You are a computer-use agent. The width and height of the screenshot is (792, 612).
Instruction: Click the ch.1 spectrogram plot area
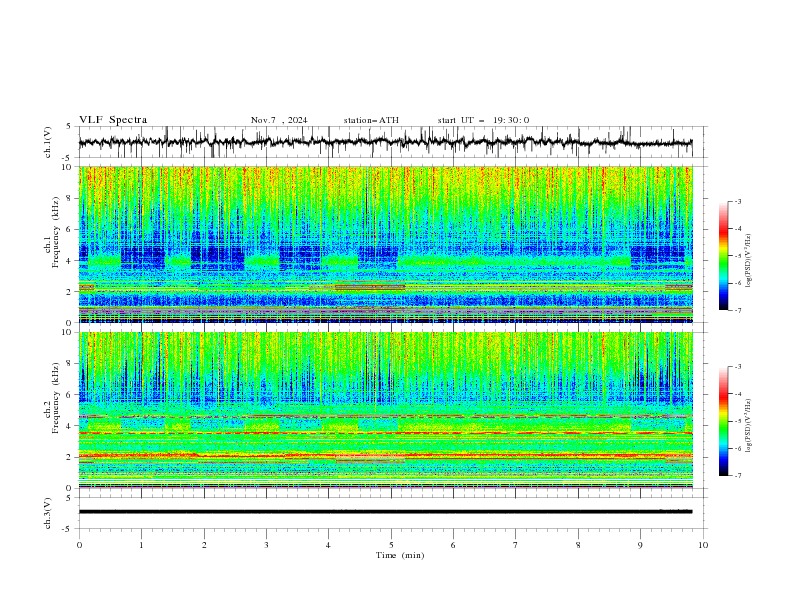point(386,244)
